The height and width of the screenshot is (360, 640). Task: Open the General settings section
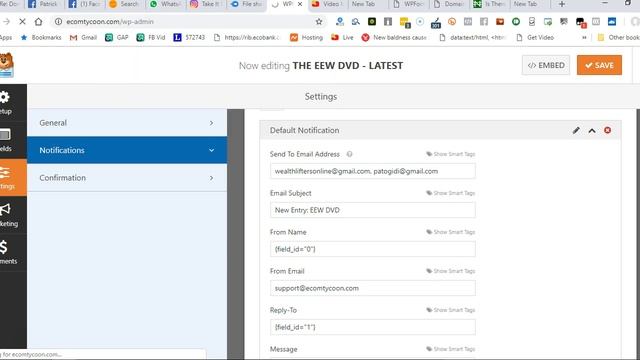127,123
